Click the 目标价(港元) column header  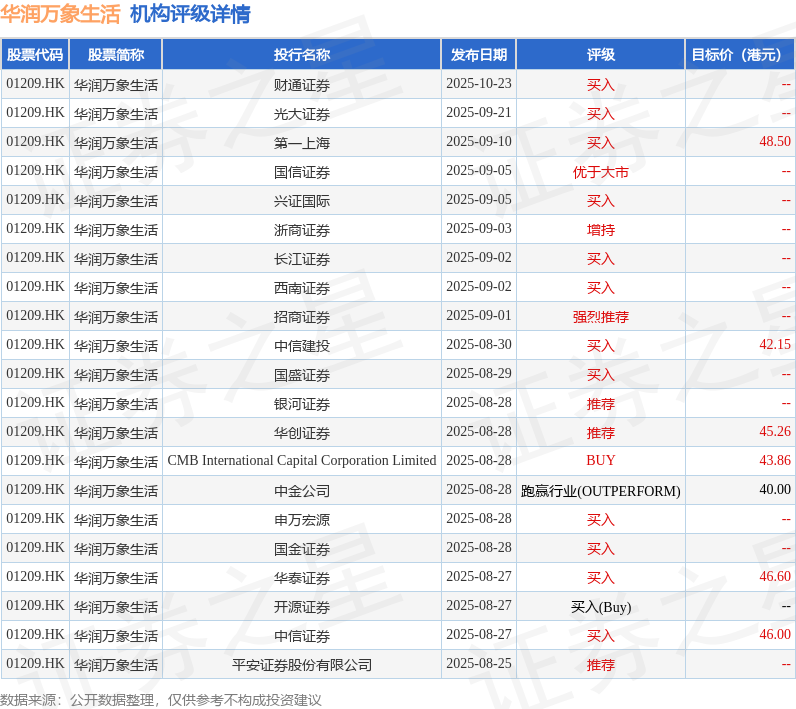coord(740,54)
